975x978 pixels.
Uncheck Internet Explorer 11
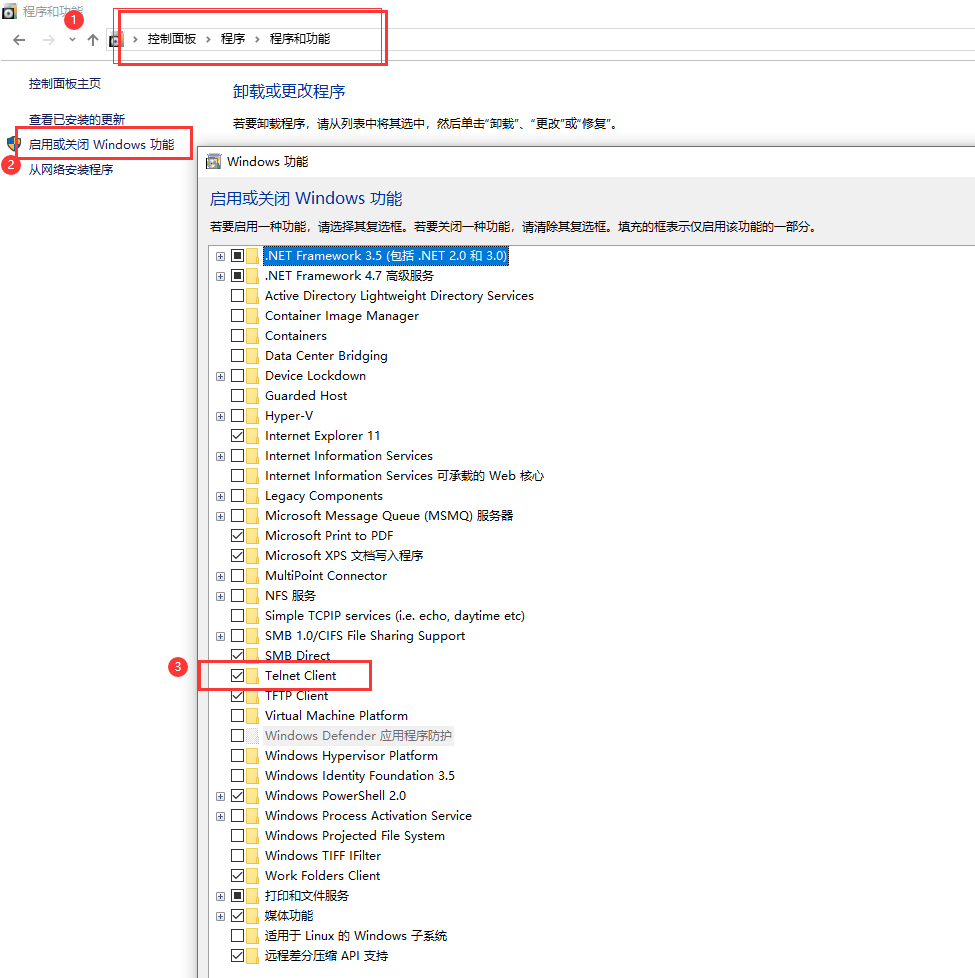tap(237, 435)
